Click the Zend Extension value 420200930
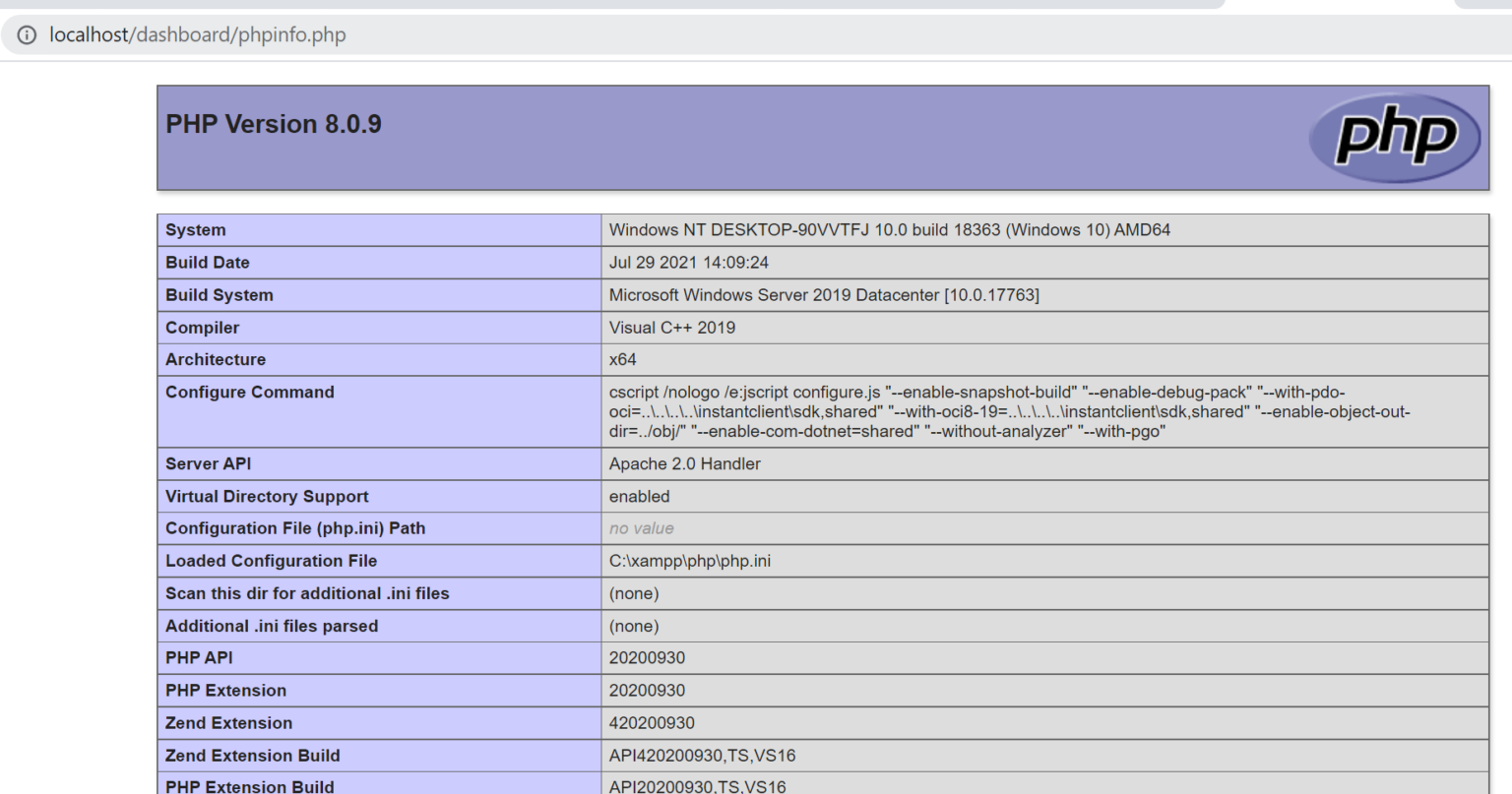This screenshot has height=794, width=1512. pyautogui.click(x=652, y=723)
